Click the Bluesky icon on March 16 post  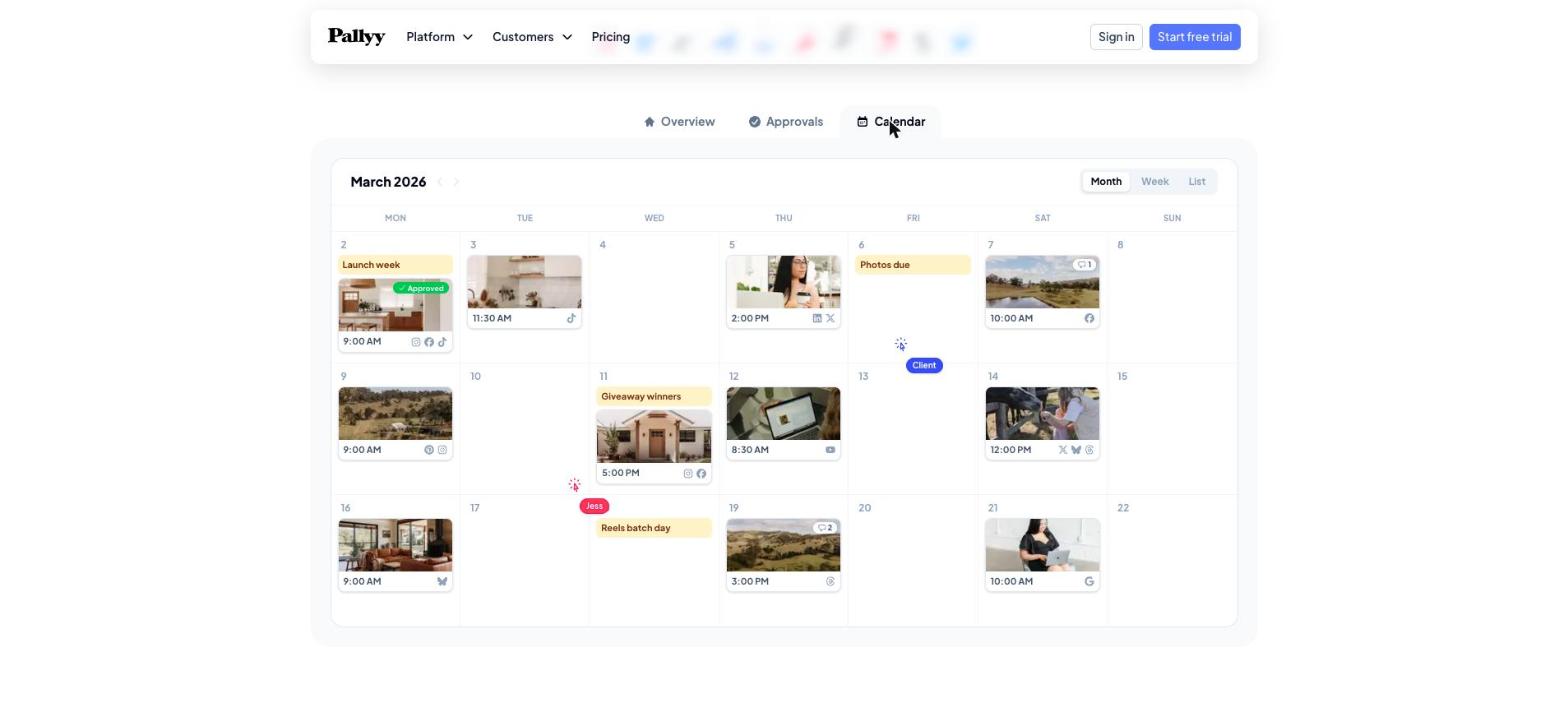(442, 582)
